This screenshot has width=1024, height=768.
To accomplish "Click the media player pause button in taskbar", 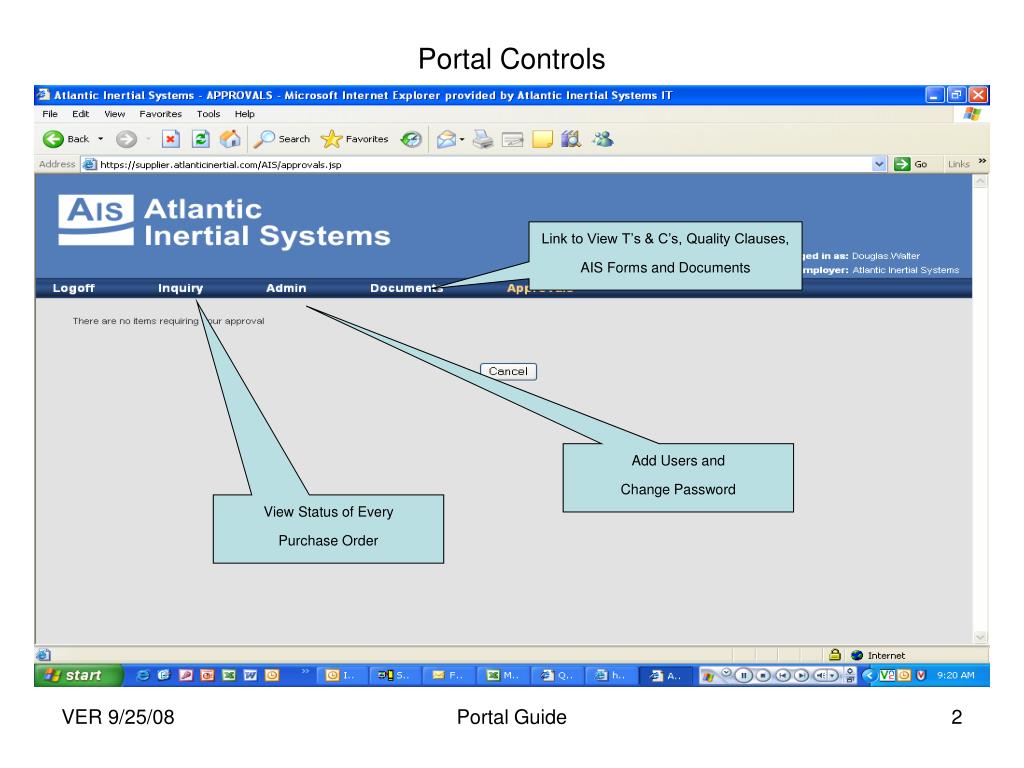I will (x=743, y=676).
